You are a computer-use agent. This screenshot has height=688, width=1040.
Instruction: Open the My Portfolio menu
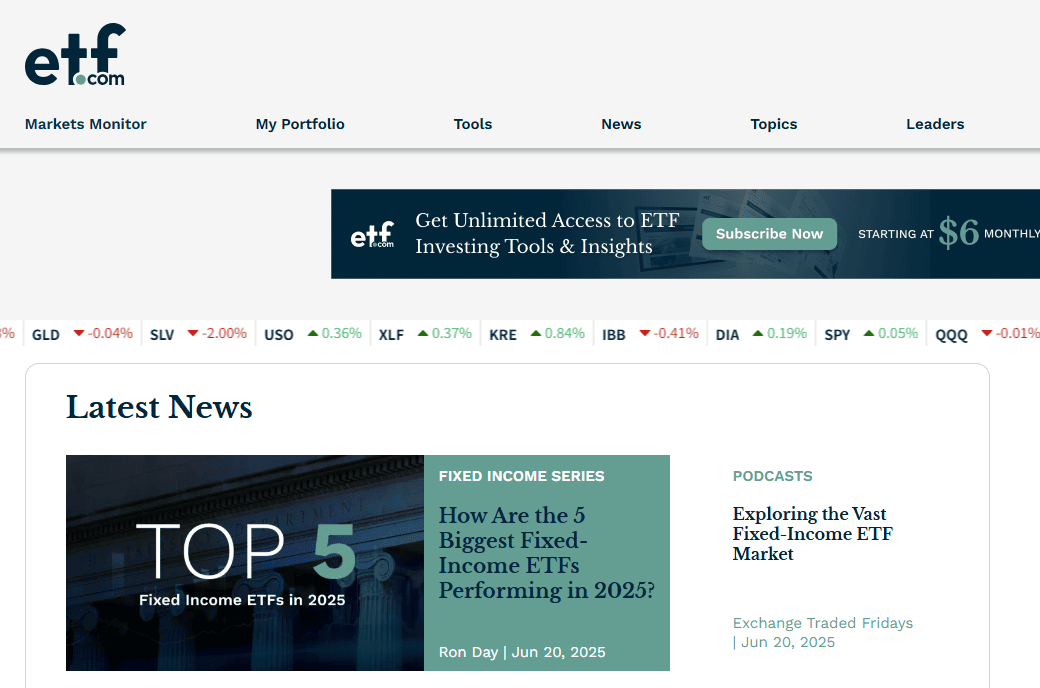(300, 124)
